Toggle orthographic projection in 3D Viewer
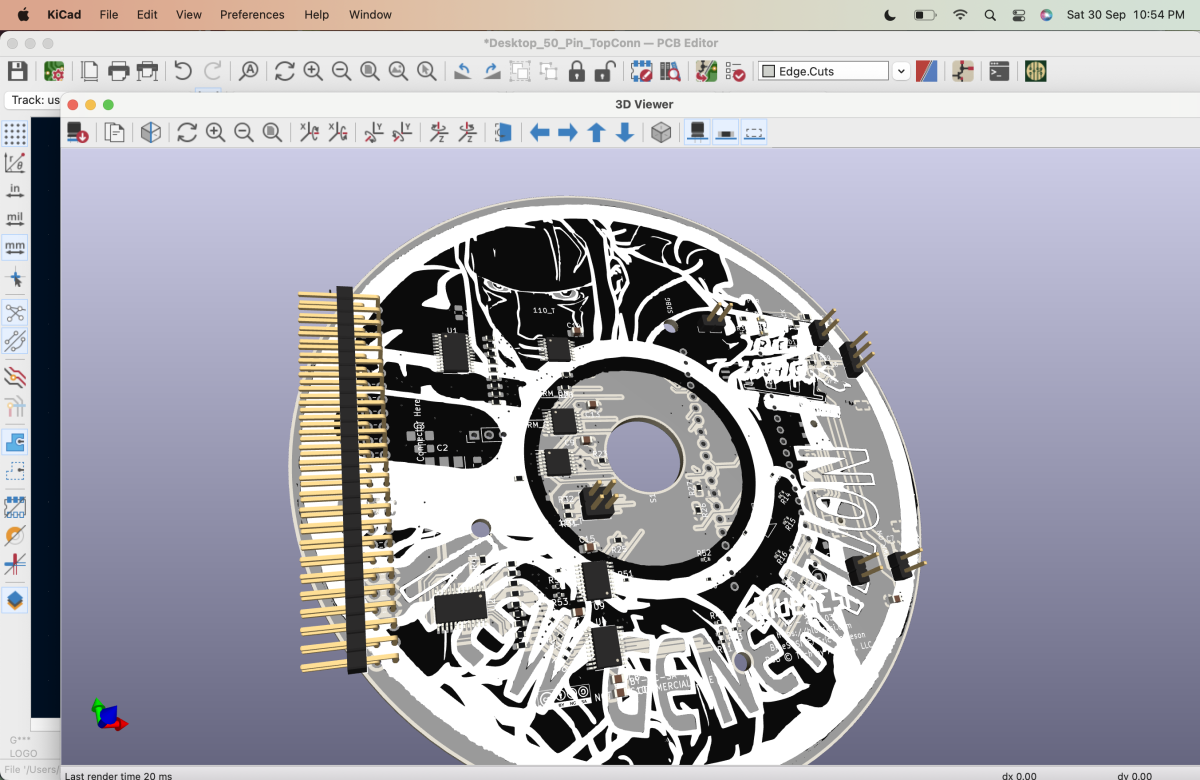This screenshot has width=1200, height=780. (661, 132)
